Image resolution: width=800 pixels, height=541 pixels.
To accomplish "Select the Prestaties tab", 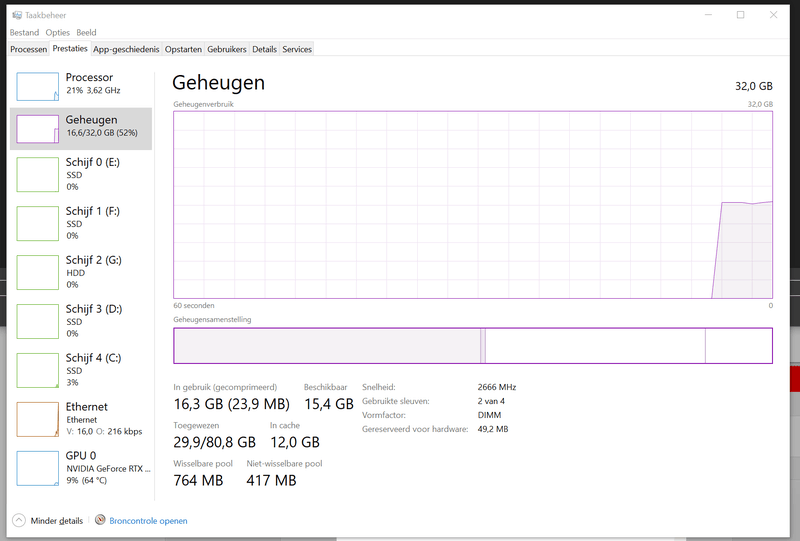I will pos(70,48).
